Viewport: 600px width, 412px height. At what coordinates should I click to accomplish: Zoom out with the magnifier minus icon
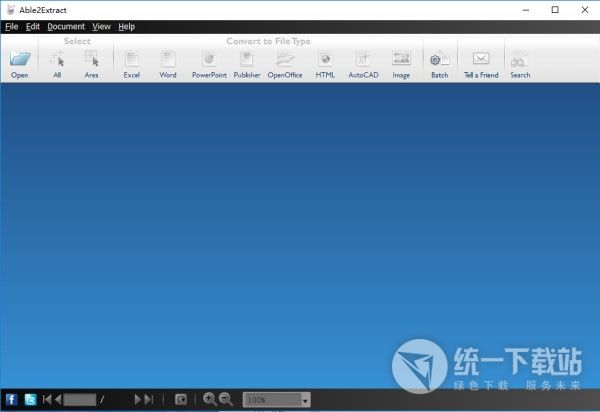(226, 399)
